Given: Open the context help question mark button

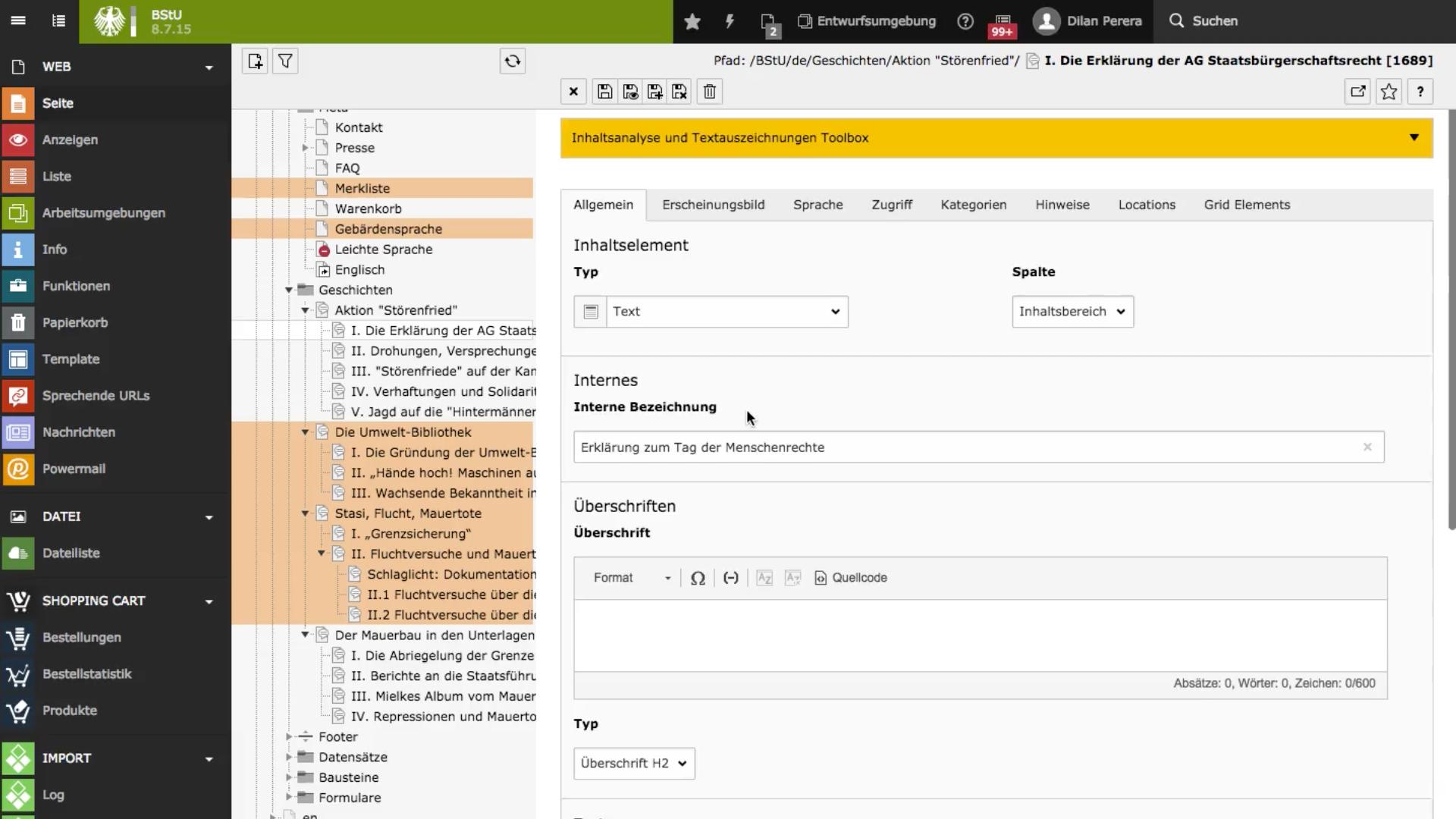Looking at the screenshot, I should pyautogui.click(x=1420, y=92).
